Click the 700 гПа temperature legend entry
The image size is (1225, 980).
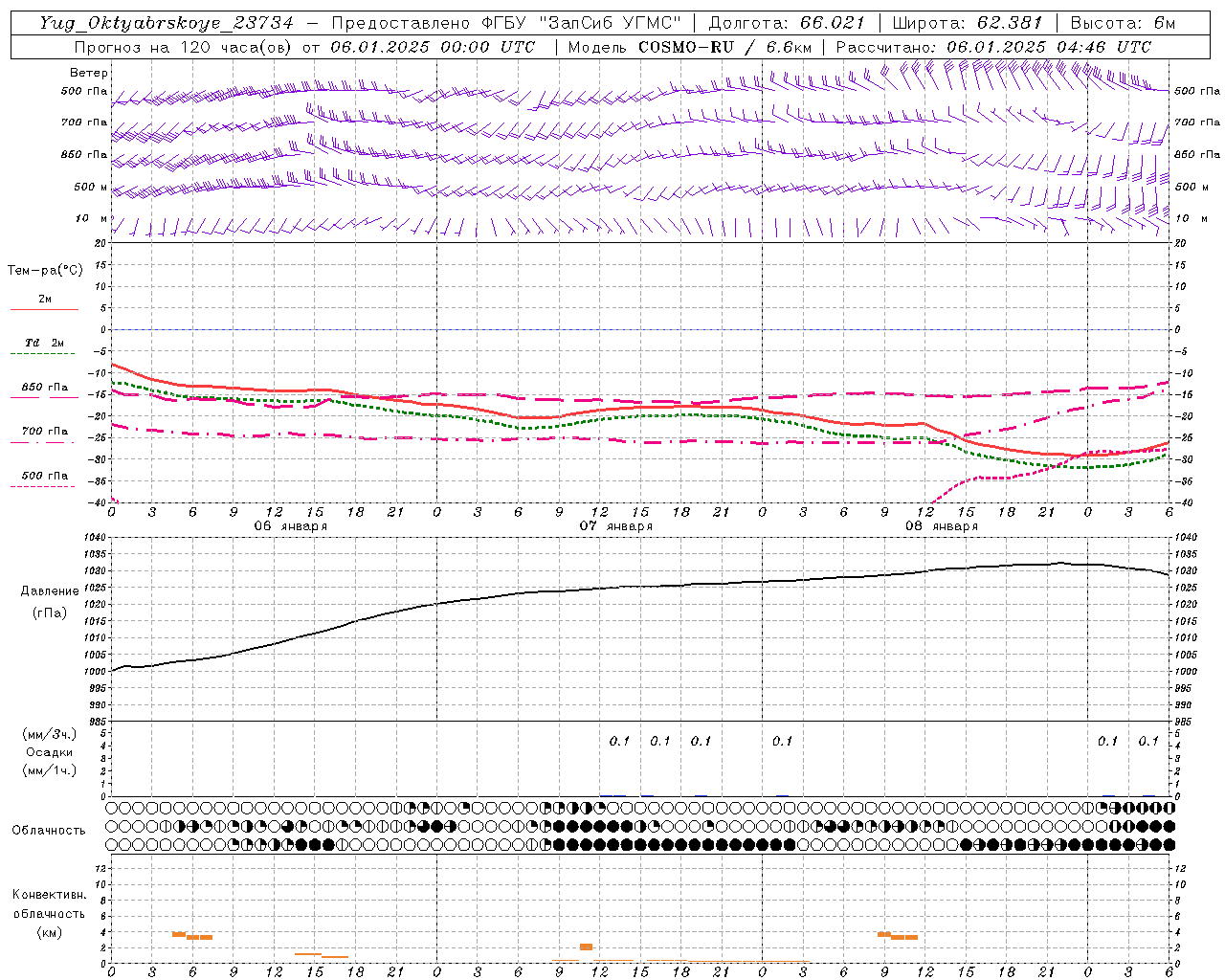(45, 432)
